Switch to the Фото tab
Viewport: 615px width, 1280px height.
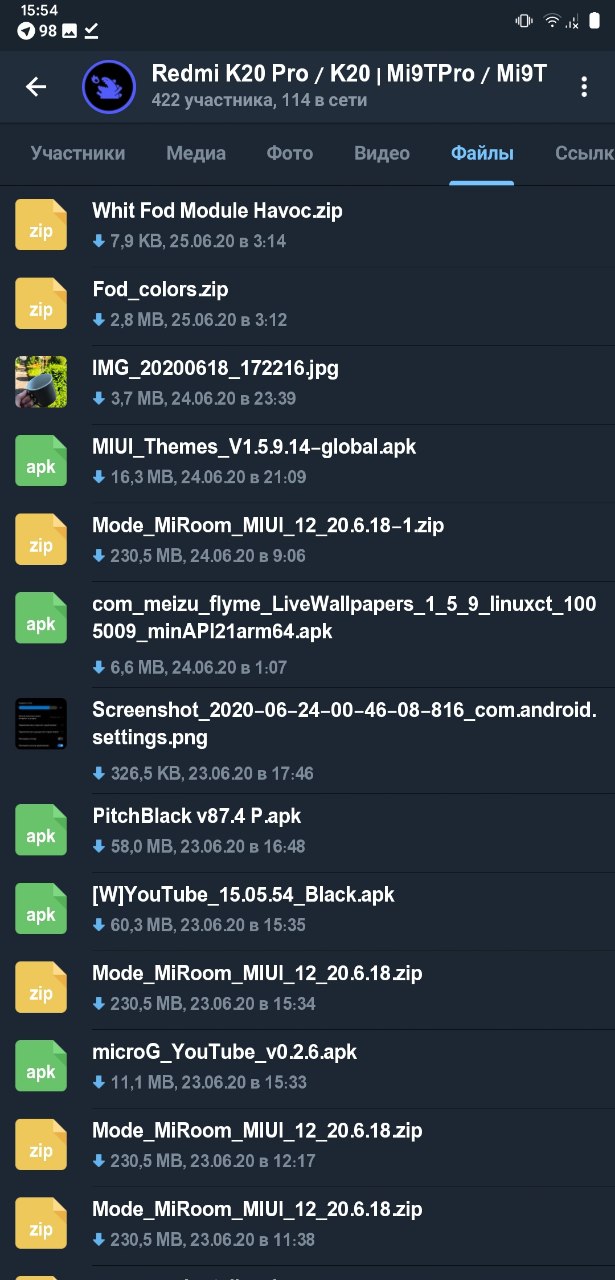[290, 153]
